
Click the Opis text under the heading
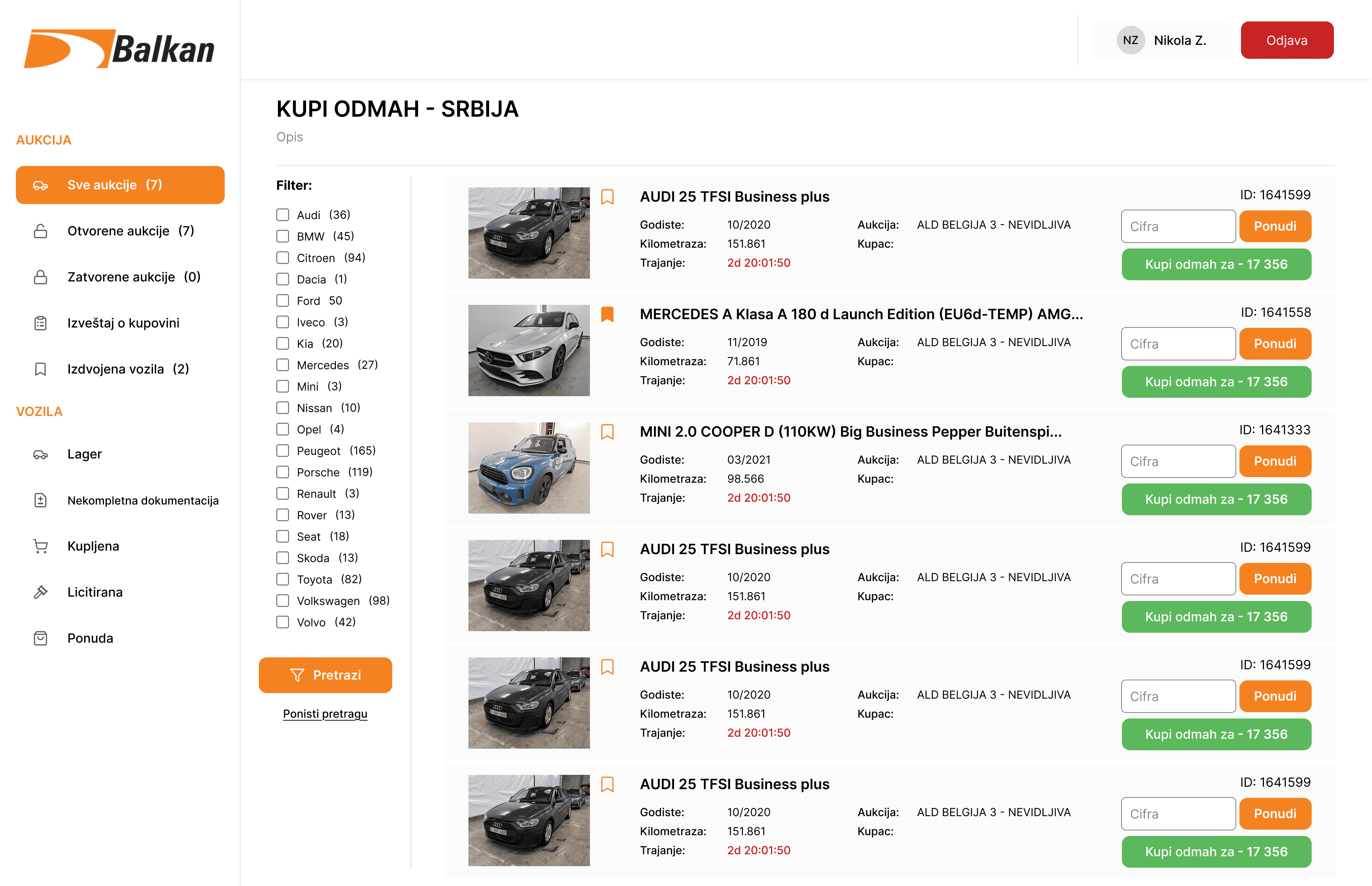tap(289, 137)
